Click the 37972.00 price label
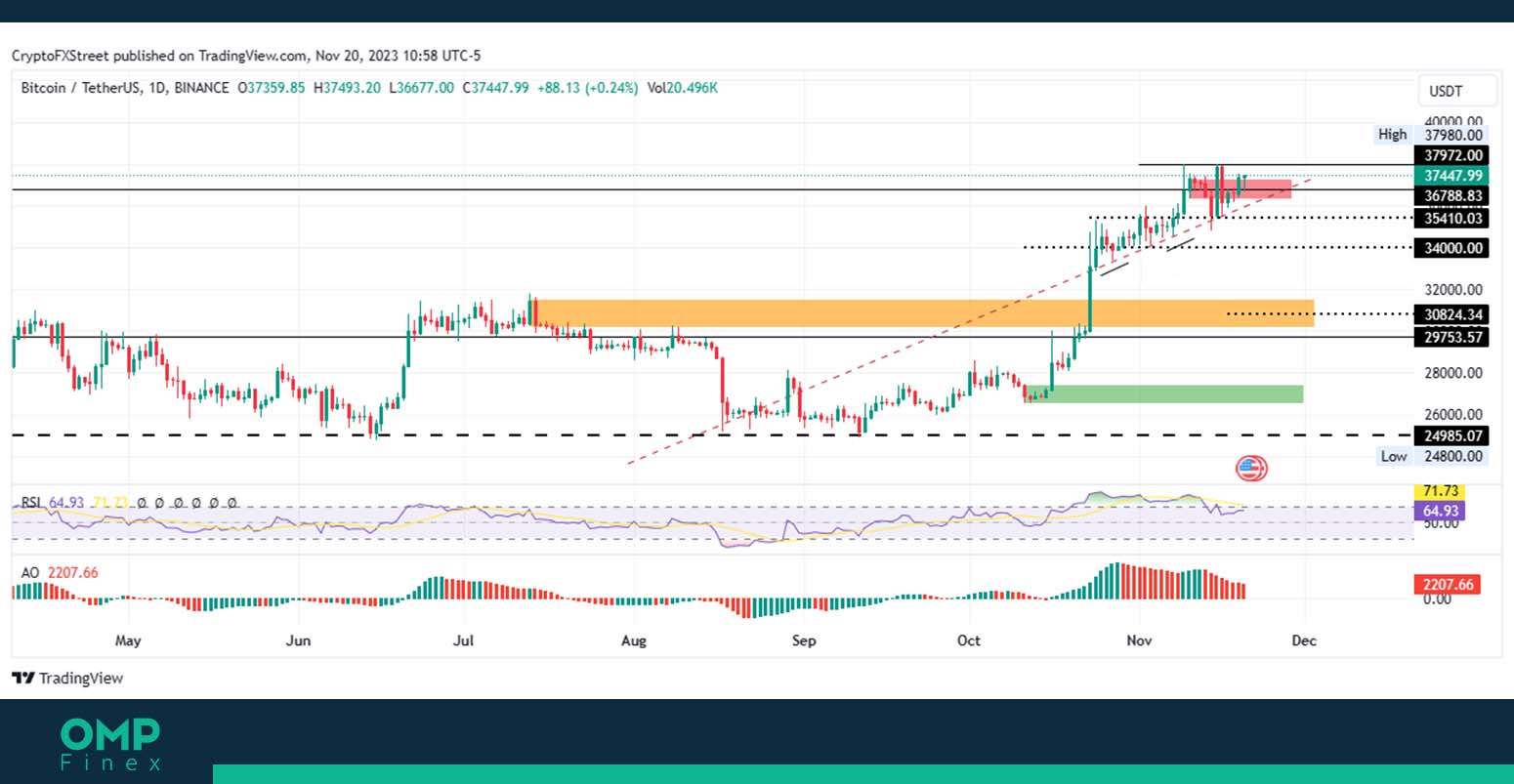Screen dimensions: 1514x784 pyautogui.click(x=1451, y=155)
